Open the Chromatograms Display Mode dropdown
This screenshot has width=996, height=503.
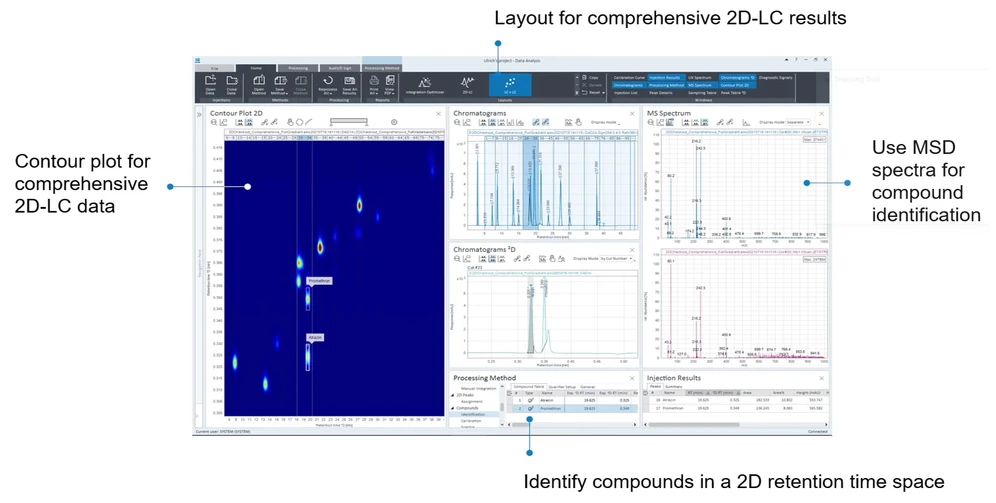(605, 122)
